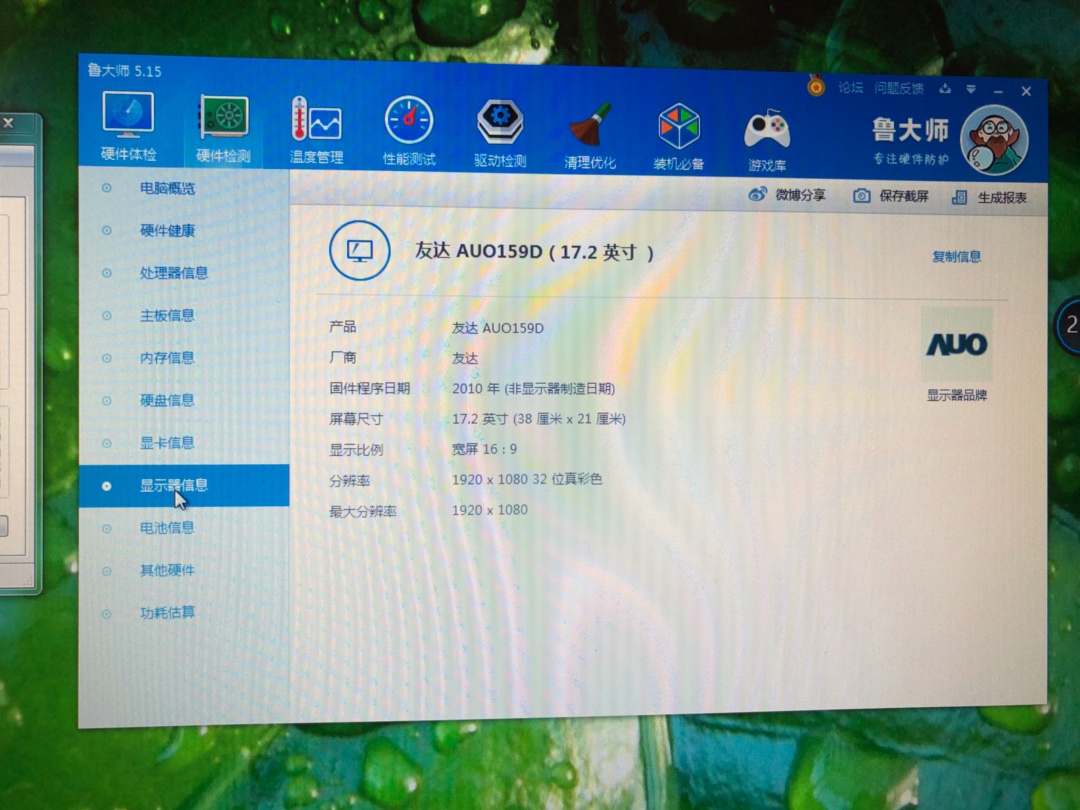Click the gold medal icon in title bar
The image size is (1080, 810).
816,85
